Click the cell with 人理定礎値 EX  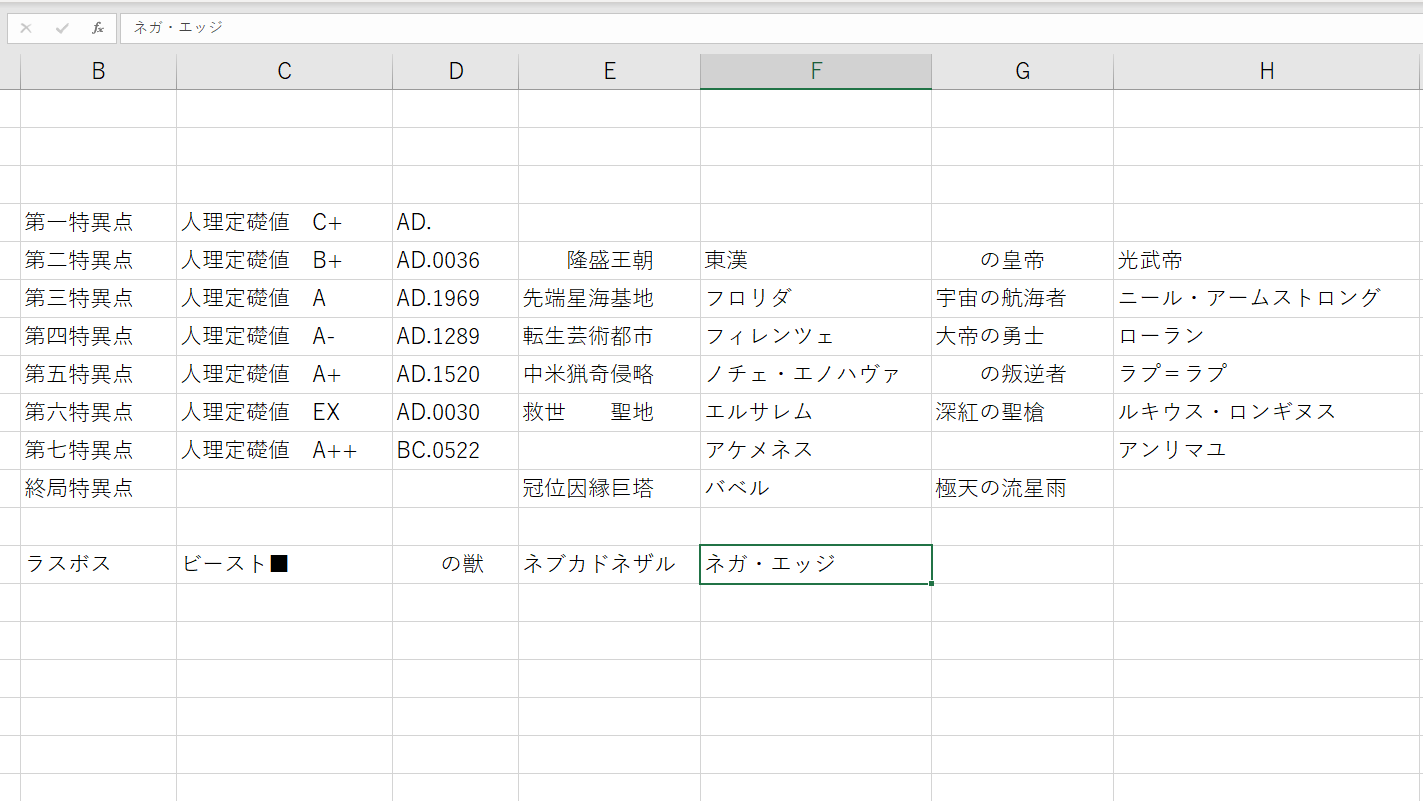click(284, 412)
